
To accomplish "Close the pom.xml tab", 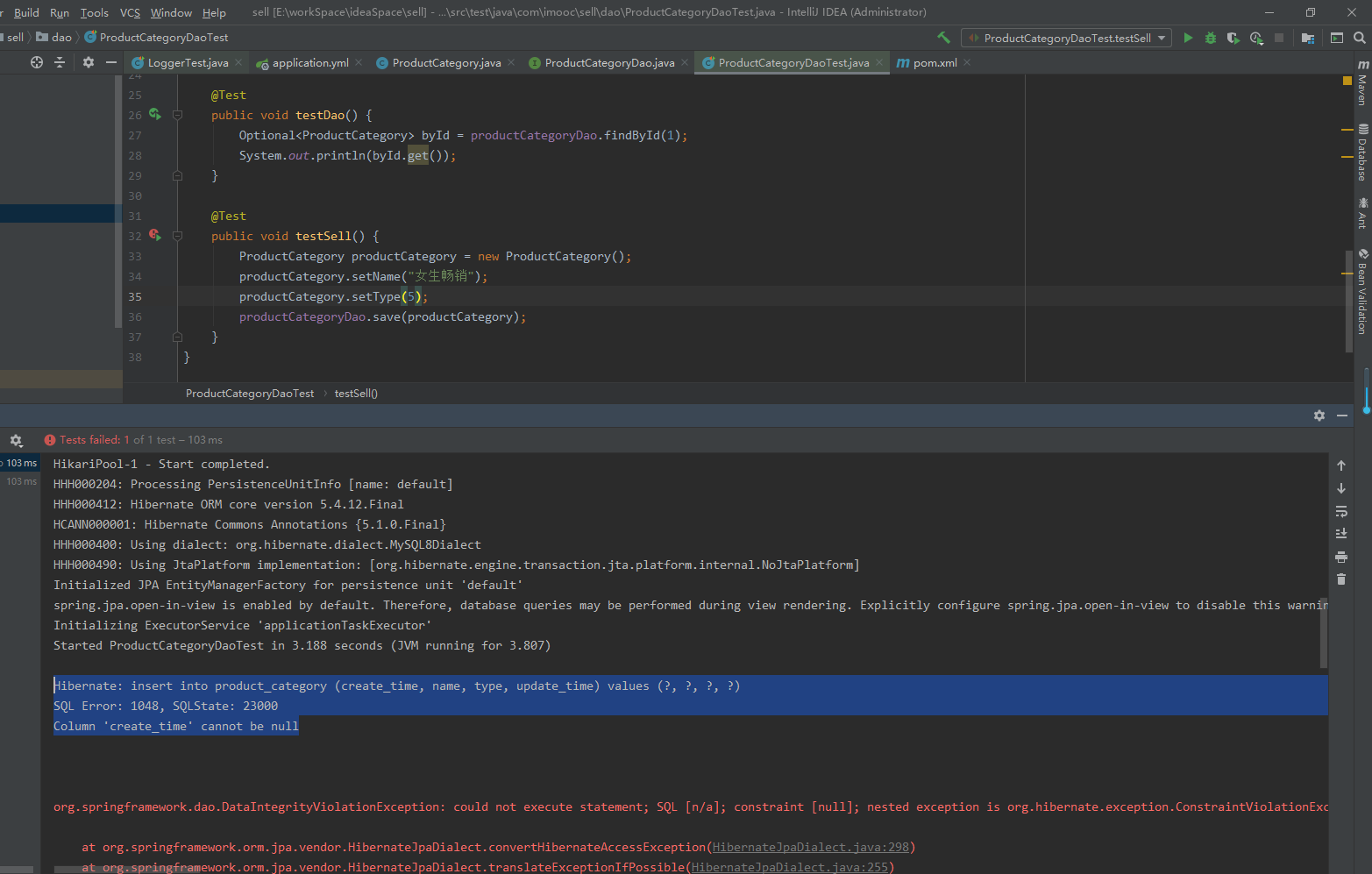I will click(966, 62).
